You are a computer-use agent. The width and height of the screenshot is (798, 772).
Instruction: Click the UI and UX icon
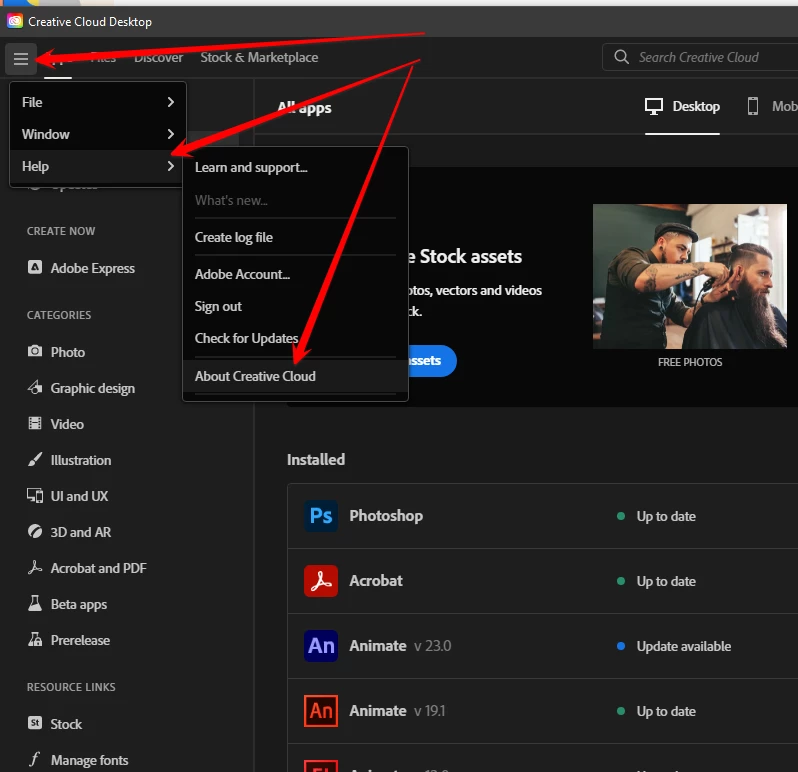(x=35, y=496)
